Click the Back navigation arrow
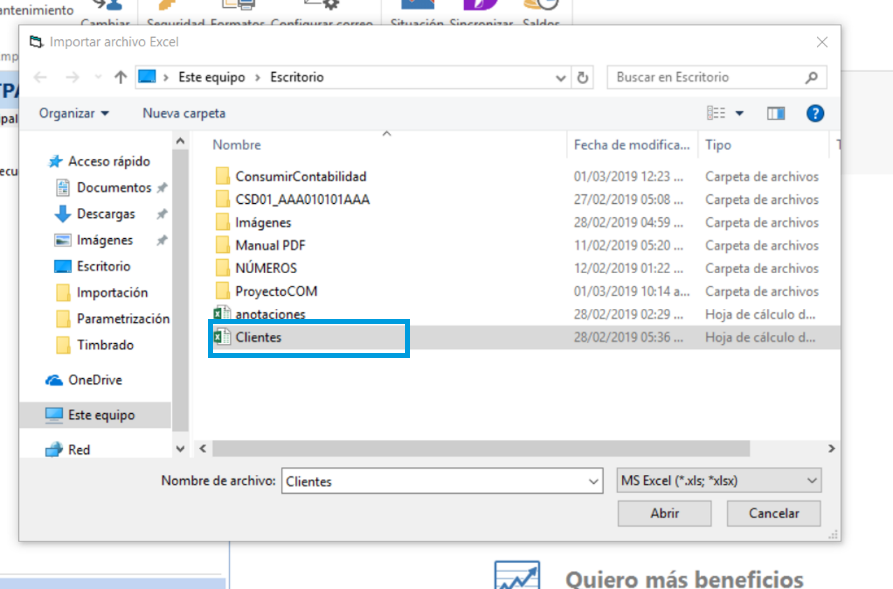This screenshot has width=893, height=589. point(40,77)
